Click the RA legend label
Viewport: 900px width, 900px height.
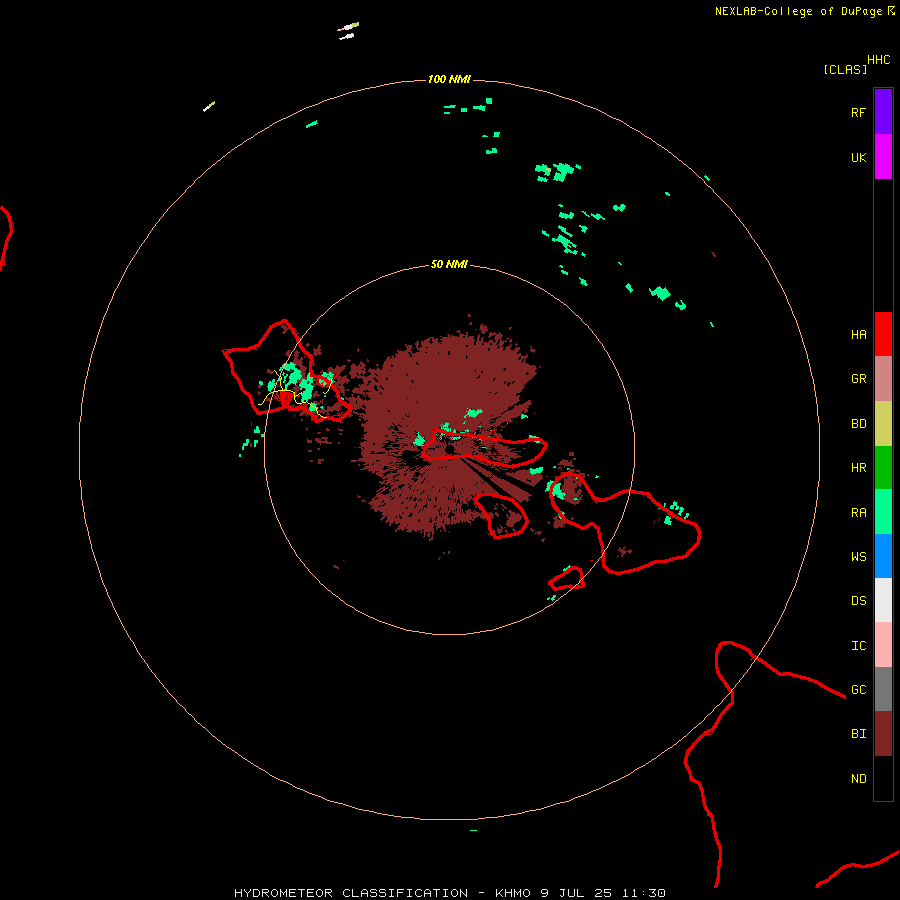858,513
